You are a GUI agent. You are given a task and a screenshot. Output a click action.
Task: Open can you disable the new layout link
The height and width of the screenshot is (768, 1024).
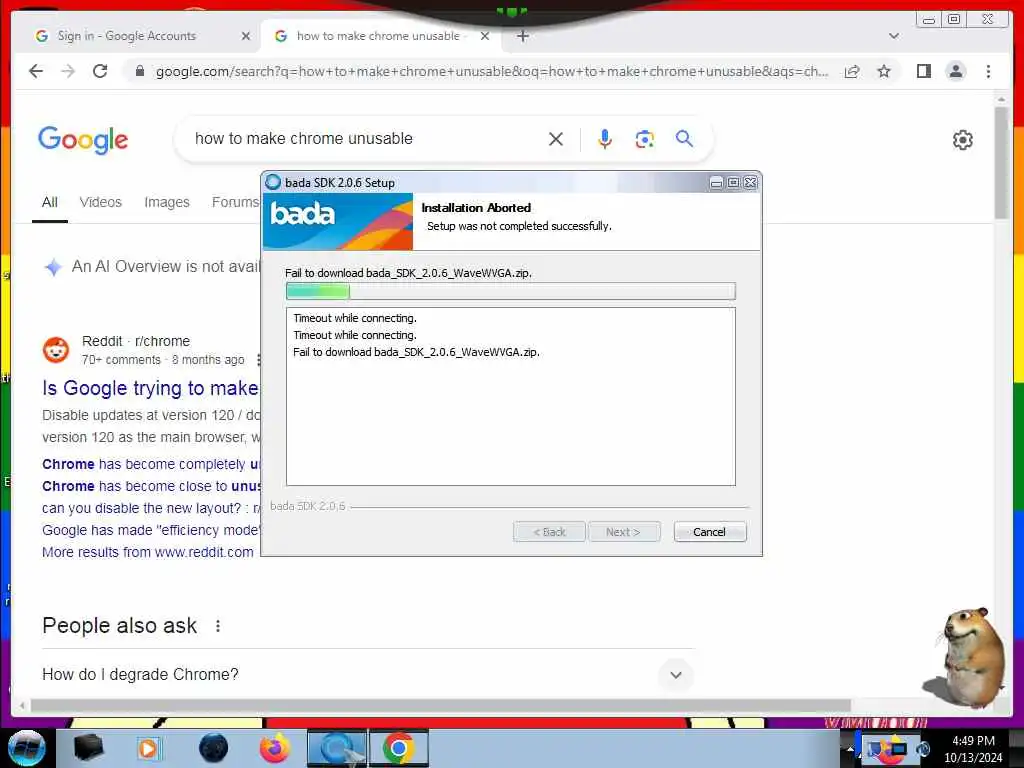click(151, 508)
